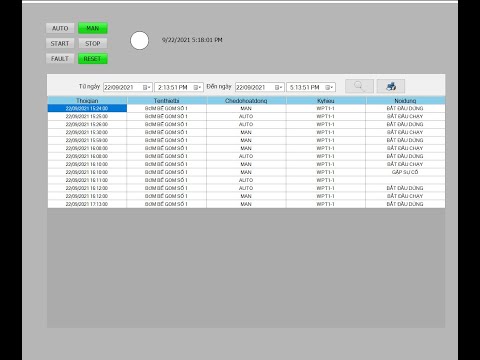Click the AUTO cell in the 15:26:00 row
Image resolution: width=480 pixels, height=360 pixels.
point(246,124)
